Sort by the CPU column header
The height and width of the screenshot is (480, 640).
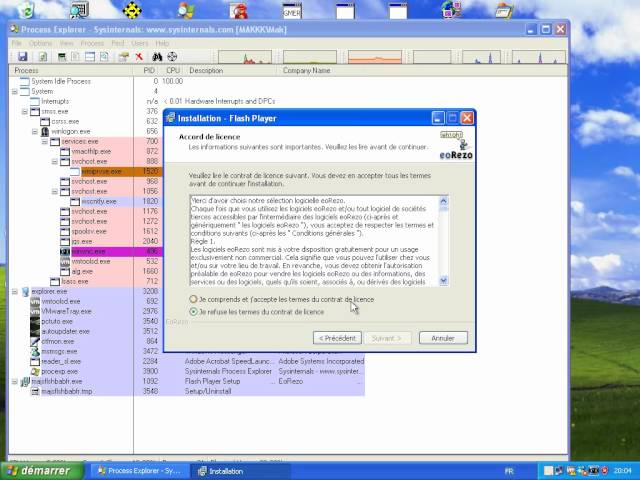click(173, 70)
